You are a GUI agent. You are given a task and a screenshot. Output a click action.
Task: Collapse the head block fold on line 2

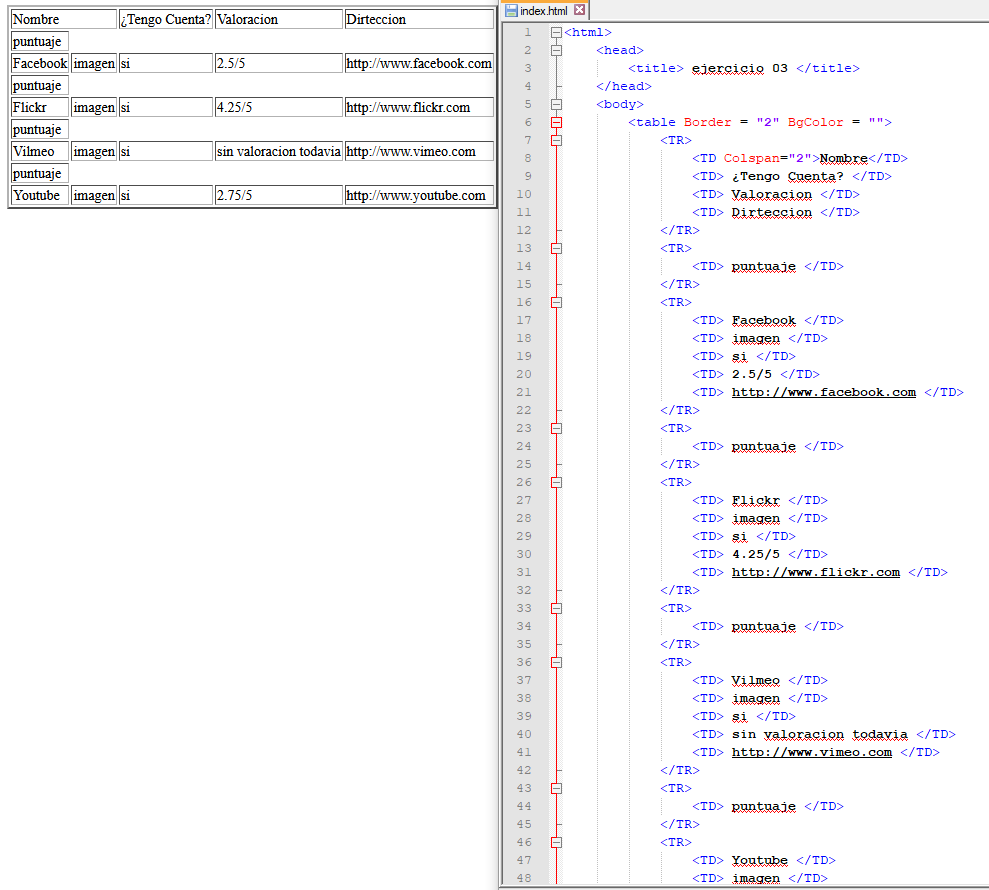pos(556,50)
